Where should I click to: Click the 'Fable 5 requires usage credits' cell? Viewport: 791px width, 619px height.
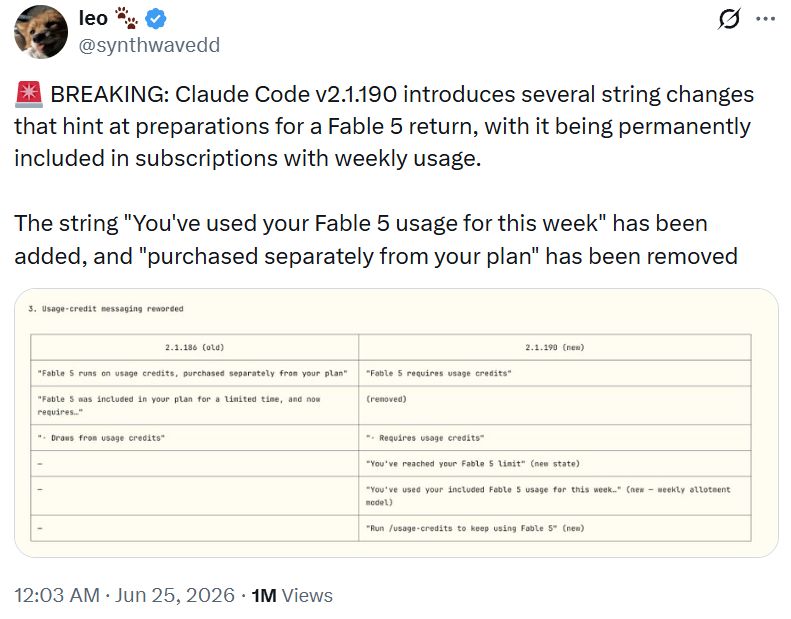(555, 373)
